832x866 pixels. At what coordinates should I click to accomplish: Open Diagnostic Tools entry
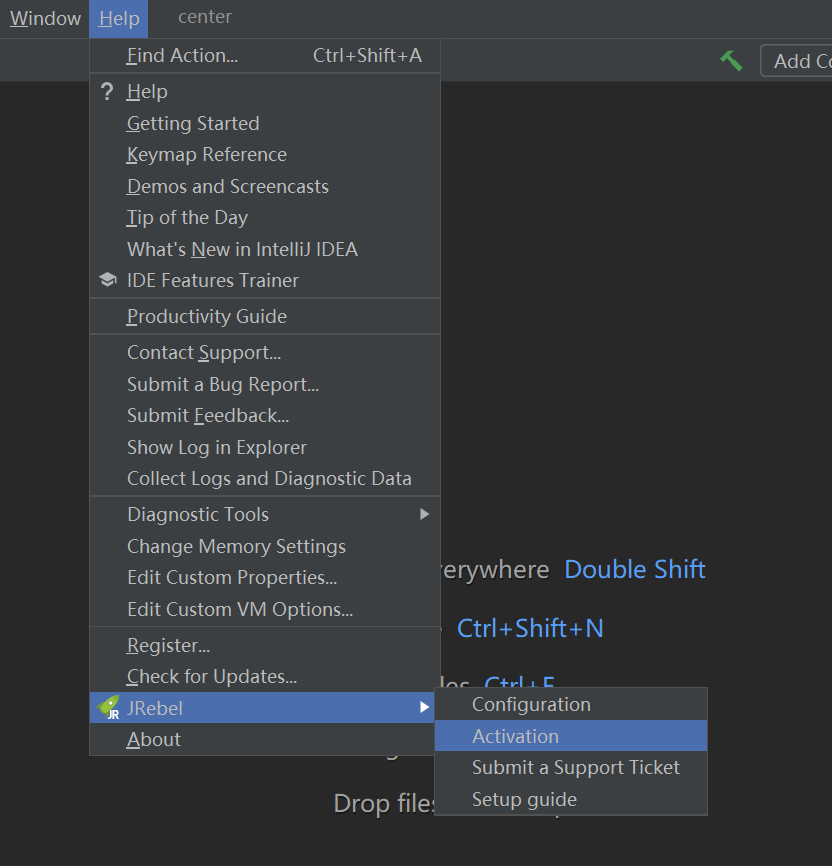[265, 514]
